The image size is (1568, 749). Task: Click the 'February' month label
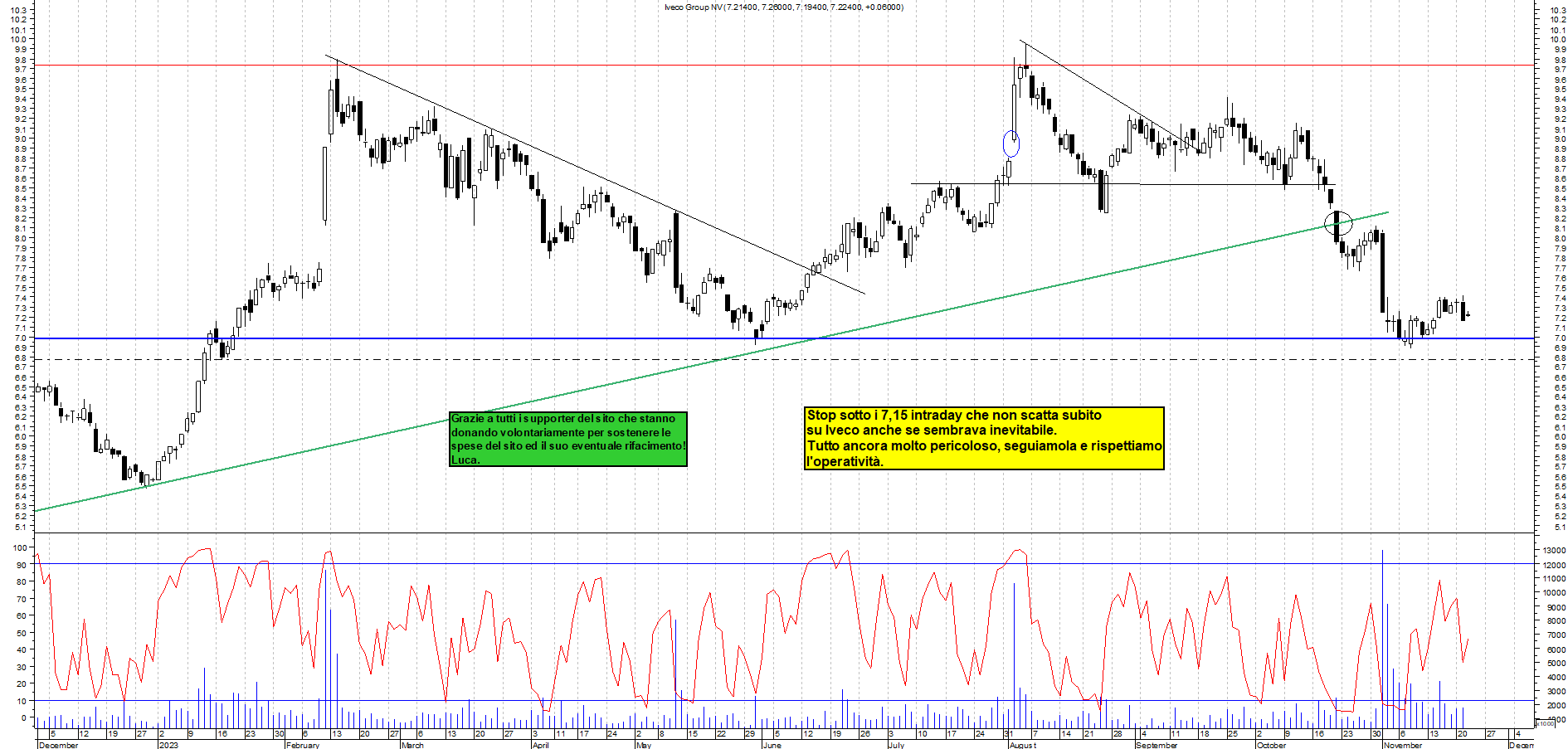(x=303, y=745)
